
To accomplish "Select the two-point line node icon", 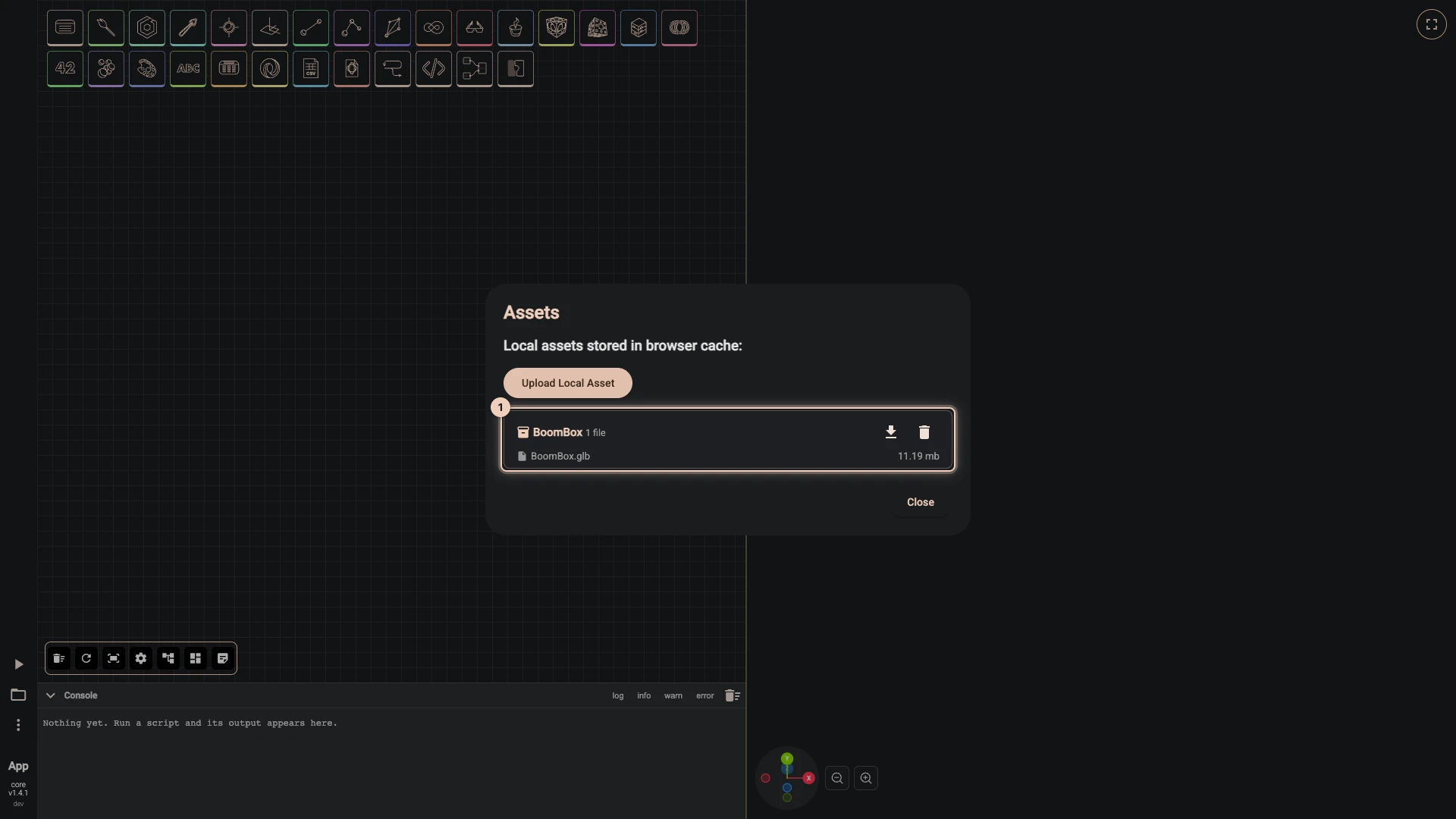I will tap(311, 28).
